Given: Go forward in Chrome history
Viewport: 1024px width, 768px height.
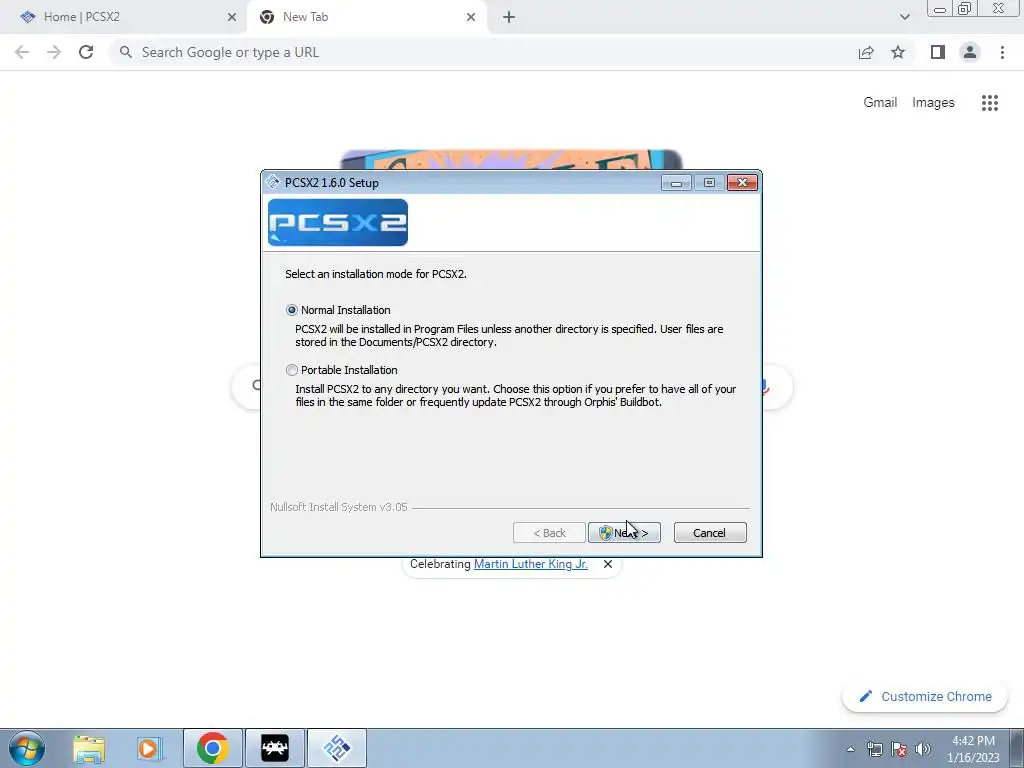Looking at the screenshot, I should [x=54, y=52].
